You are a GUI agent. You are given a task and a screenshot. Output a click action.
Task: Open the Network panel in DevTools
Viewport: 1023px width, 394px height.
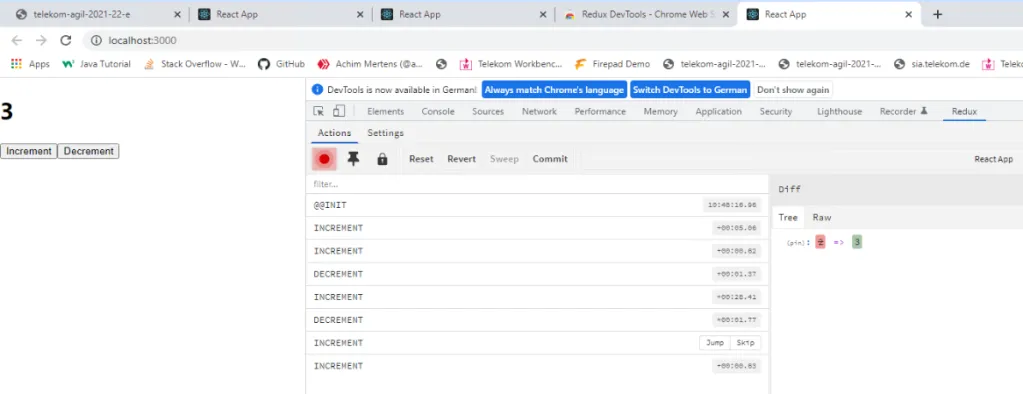pyautogui.click(x=539, y=112)
